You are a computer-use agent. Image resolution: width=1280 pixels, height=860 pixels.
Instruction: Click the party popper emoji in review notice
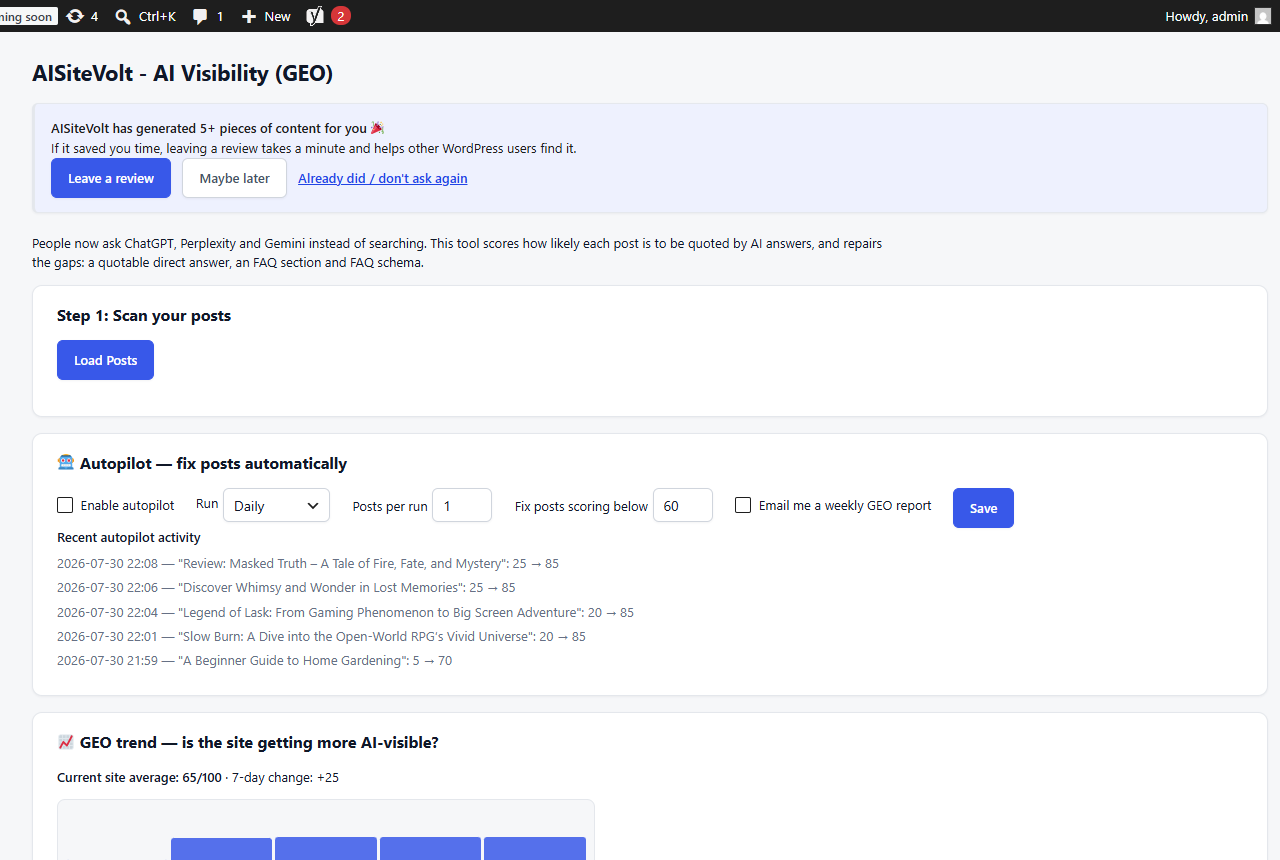click(x=377, y=128)
